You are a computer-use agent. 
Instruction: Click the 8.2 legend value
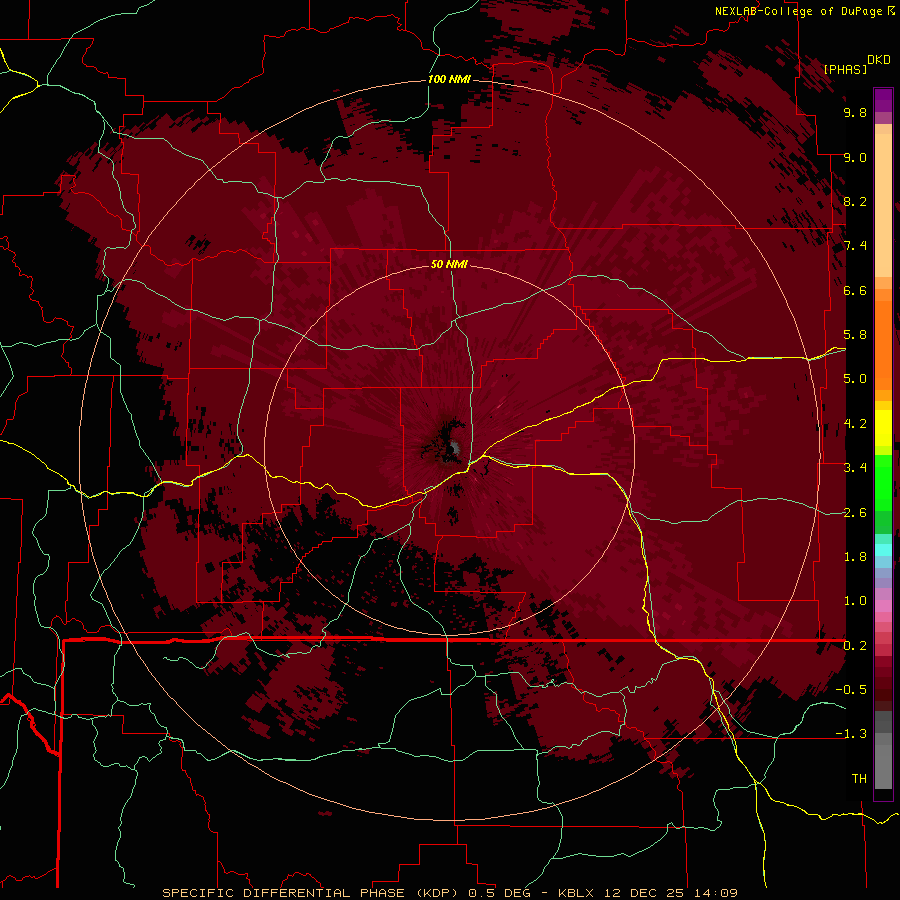pyautogui.click(x=855, y=201)
